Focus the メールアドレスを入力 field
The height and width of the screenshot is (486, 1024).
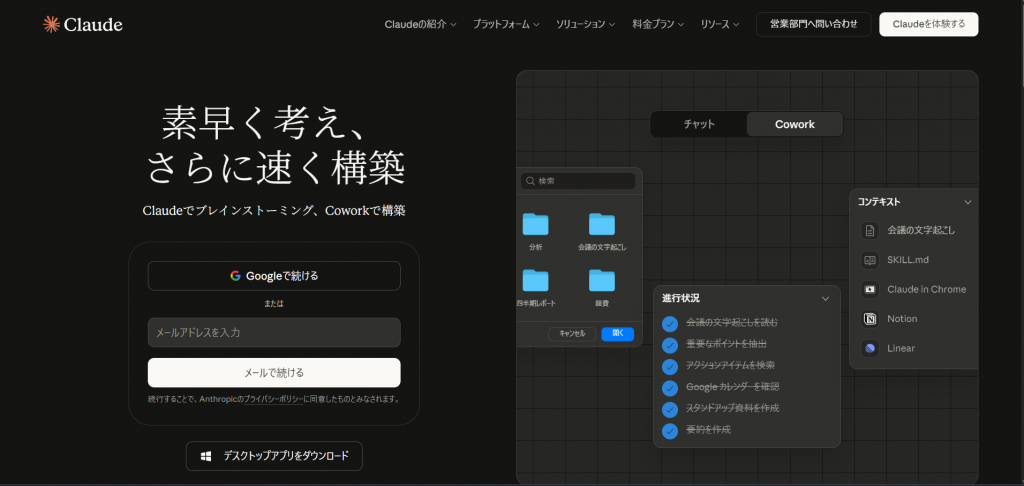274,332
